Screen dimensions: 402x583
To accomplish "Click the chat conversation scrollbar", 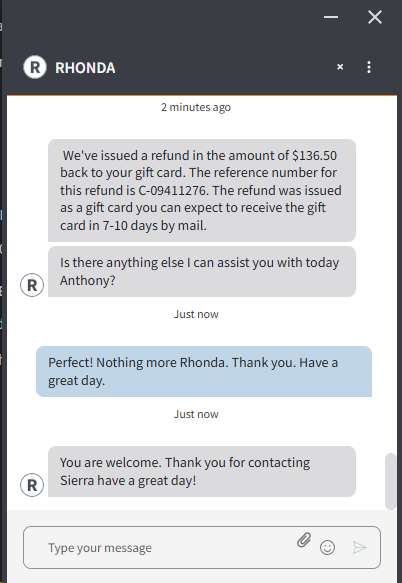I will click(x=390, y=481).
